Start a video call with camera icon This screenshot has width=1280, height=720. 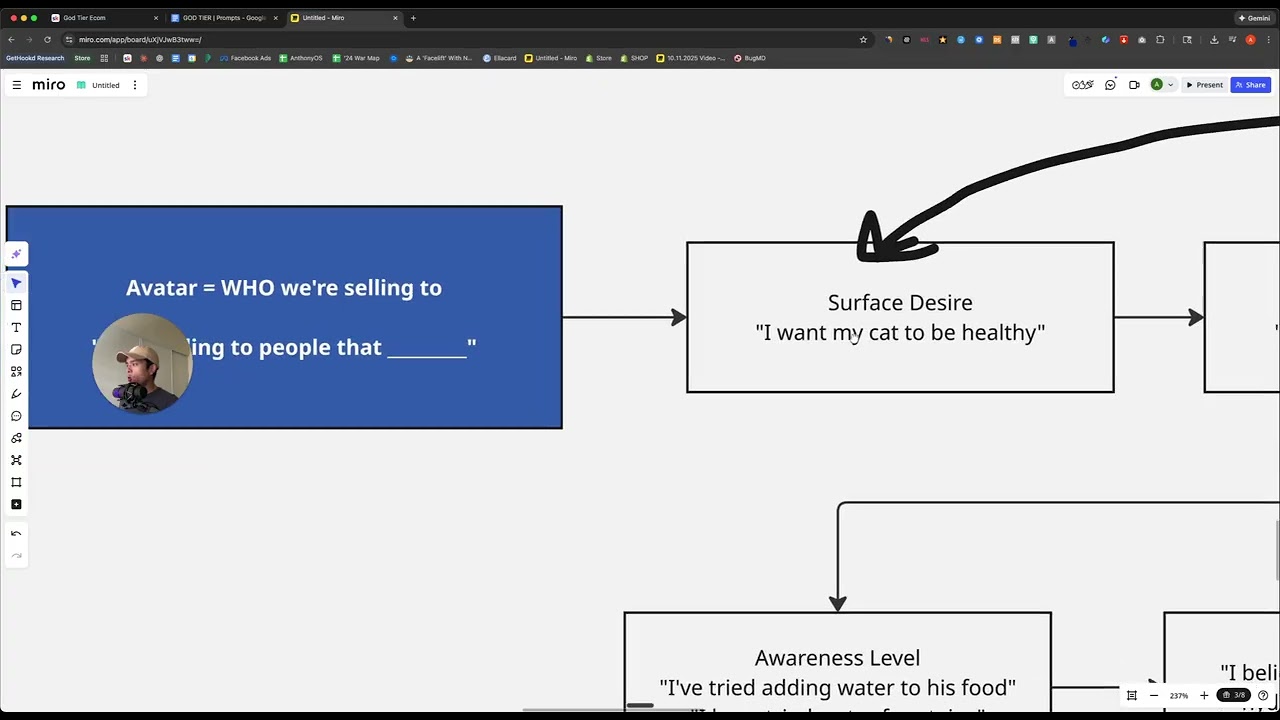click(1134, 85)
